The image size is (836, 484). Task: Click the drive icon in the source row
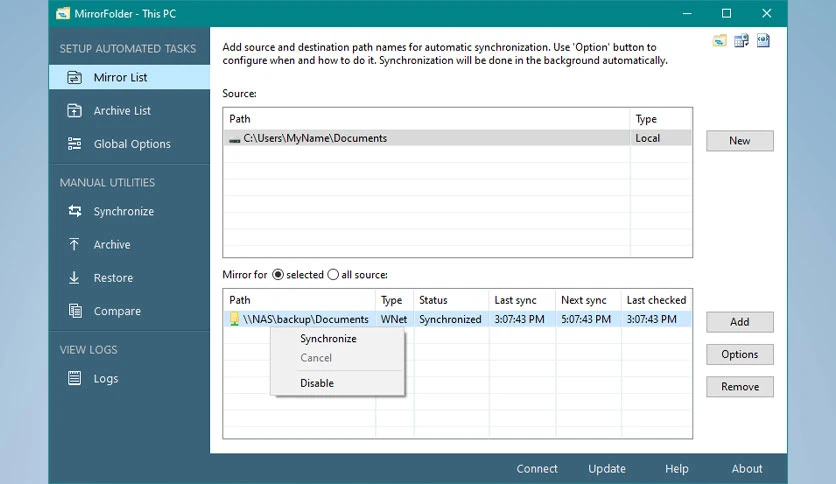(x=235, y=140)
